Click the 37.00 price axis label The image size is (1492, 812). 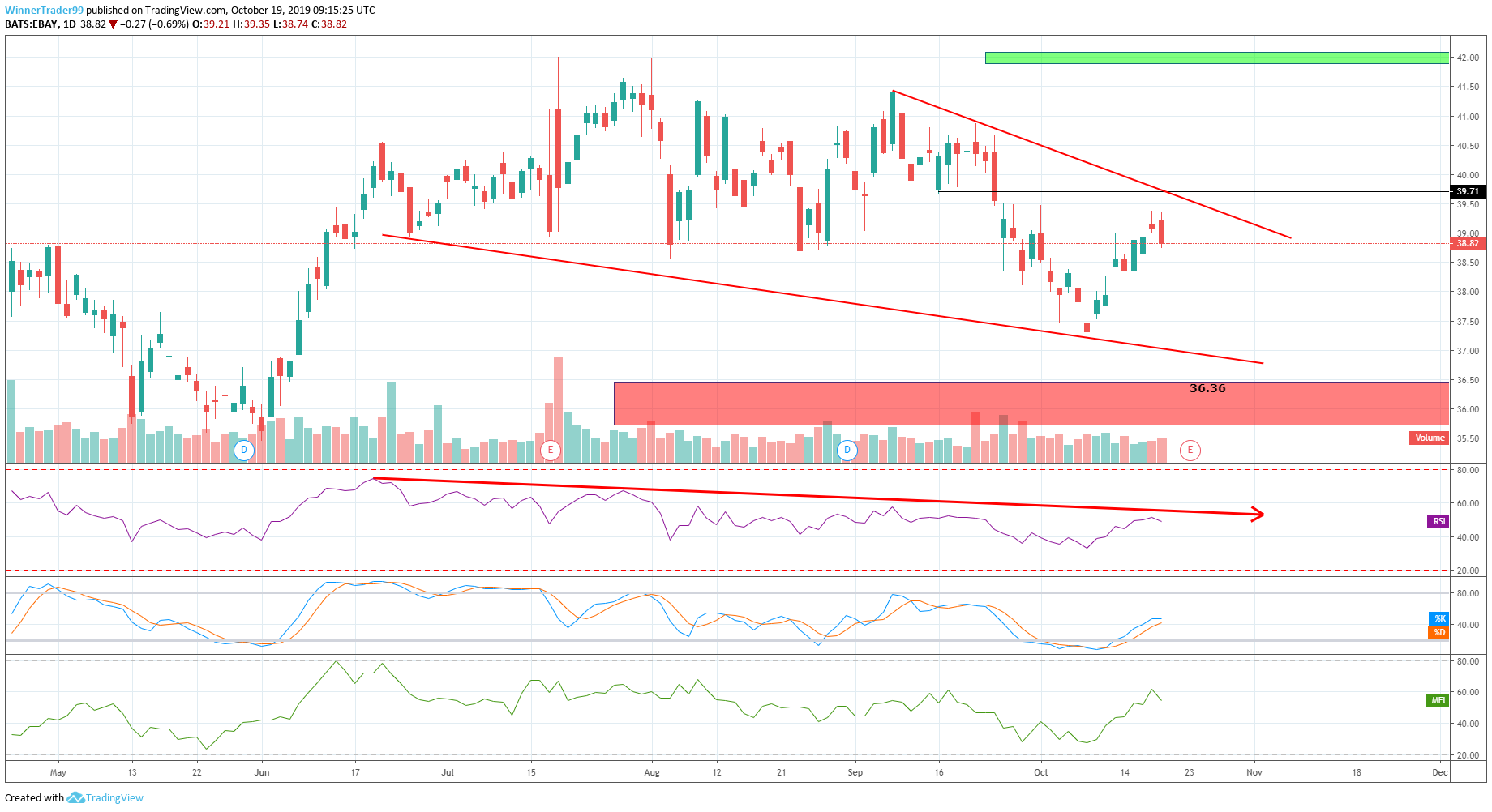click(1468, 351)
